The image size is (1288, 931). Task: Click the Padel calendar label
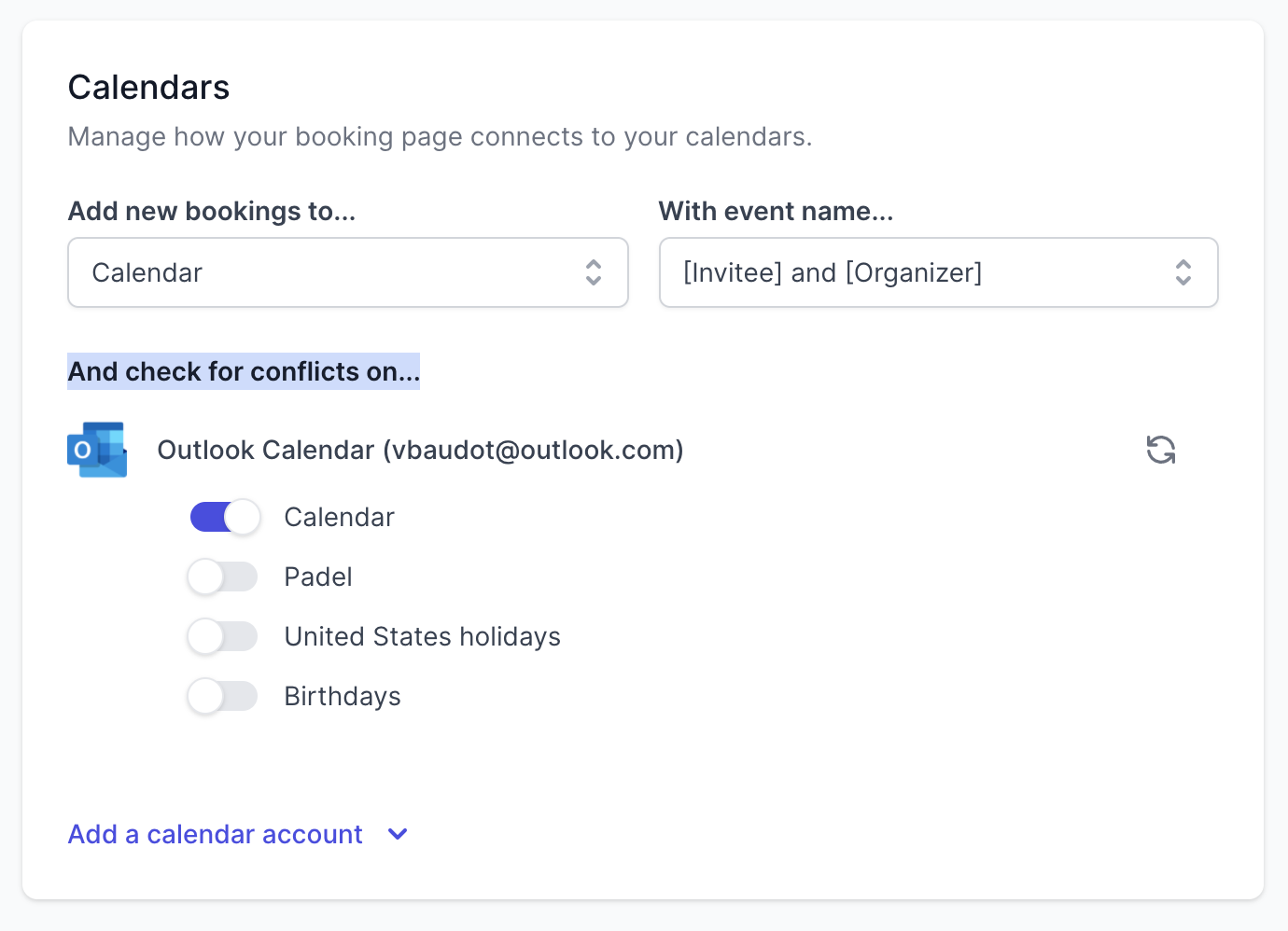click(x=318, y=577)
